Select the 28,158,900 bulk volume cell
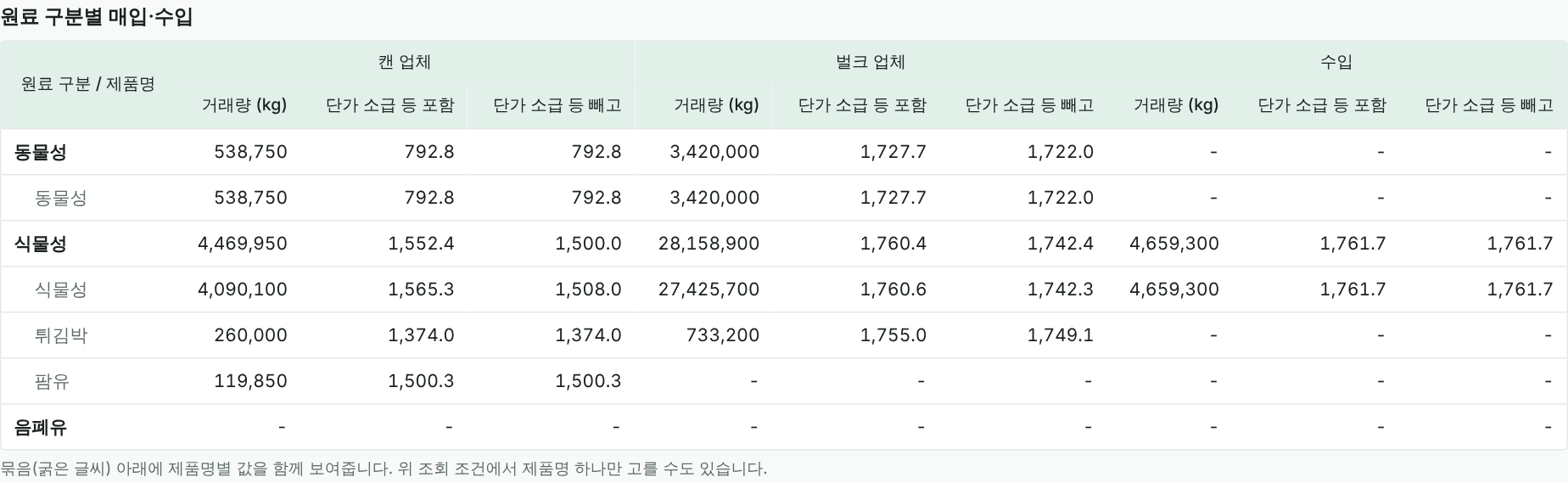 pos(708,244)
